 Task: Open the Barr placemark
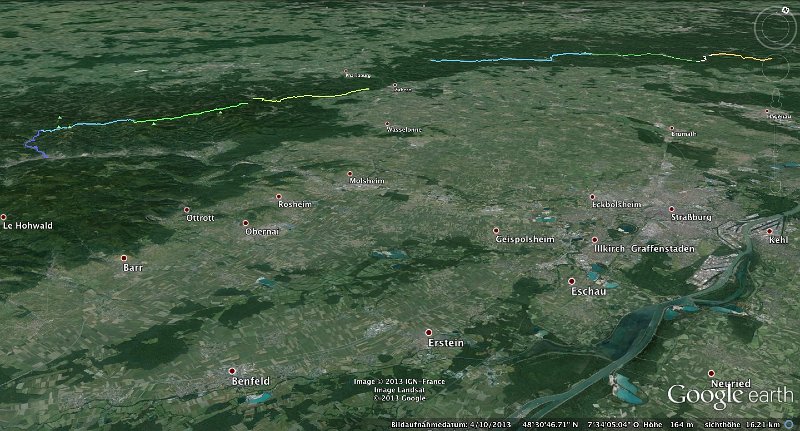125,258
